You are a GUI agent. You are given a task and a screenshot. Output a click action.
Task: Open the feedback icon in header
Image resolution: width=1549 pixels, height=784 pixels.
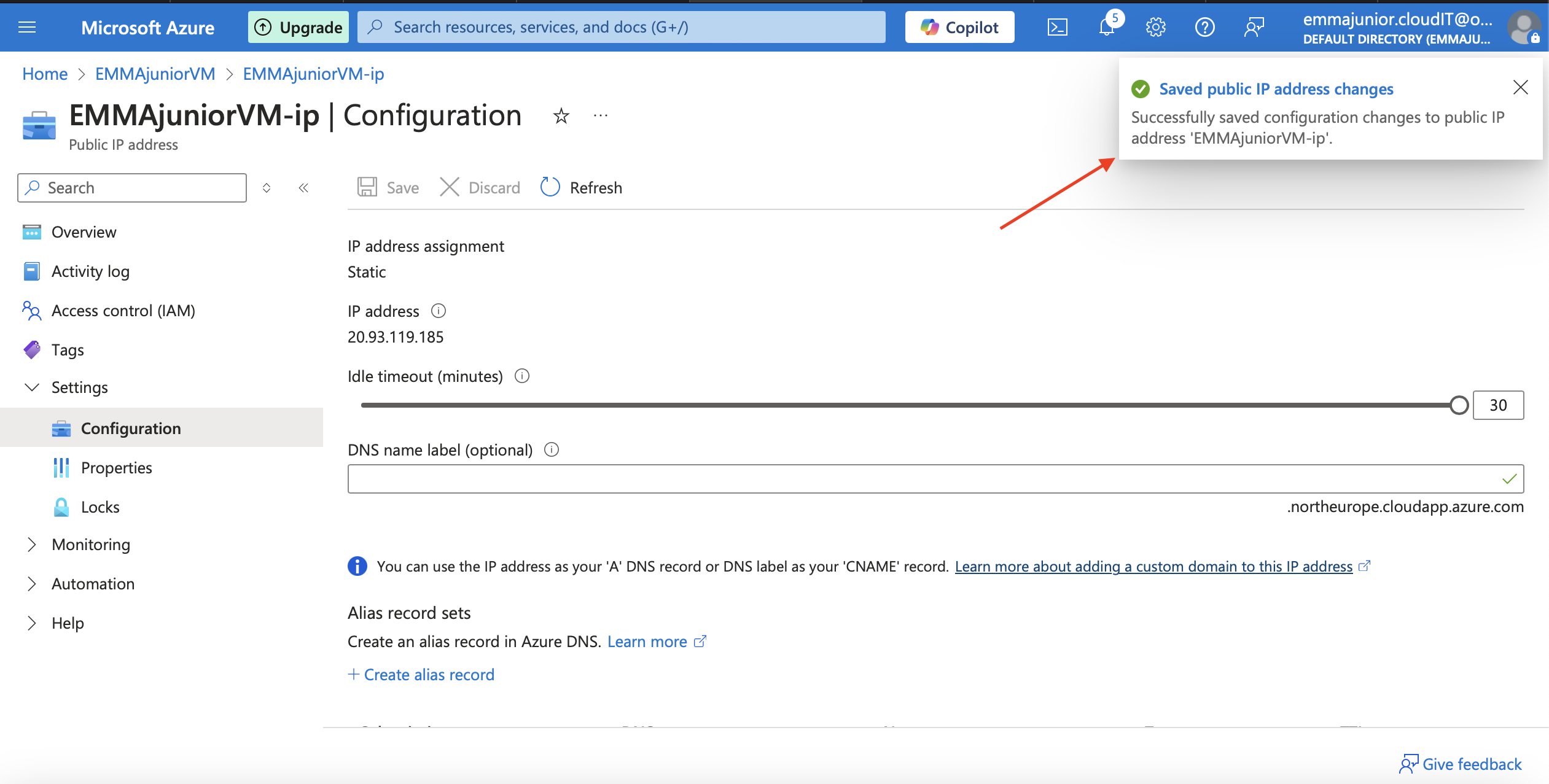click(x=1254, y=27)
